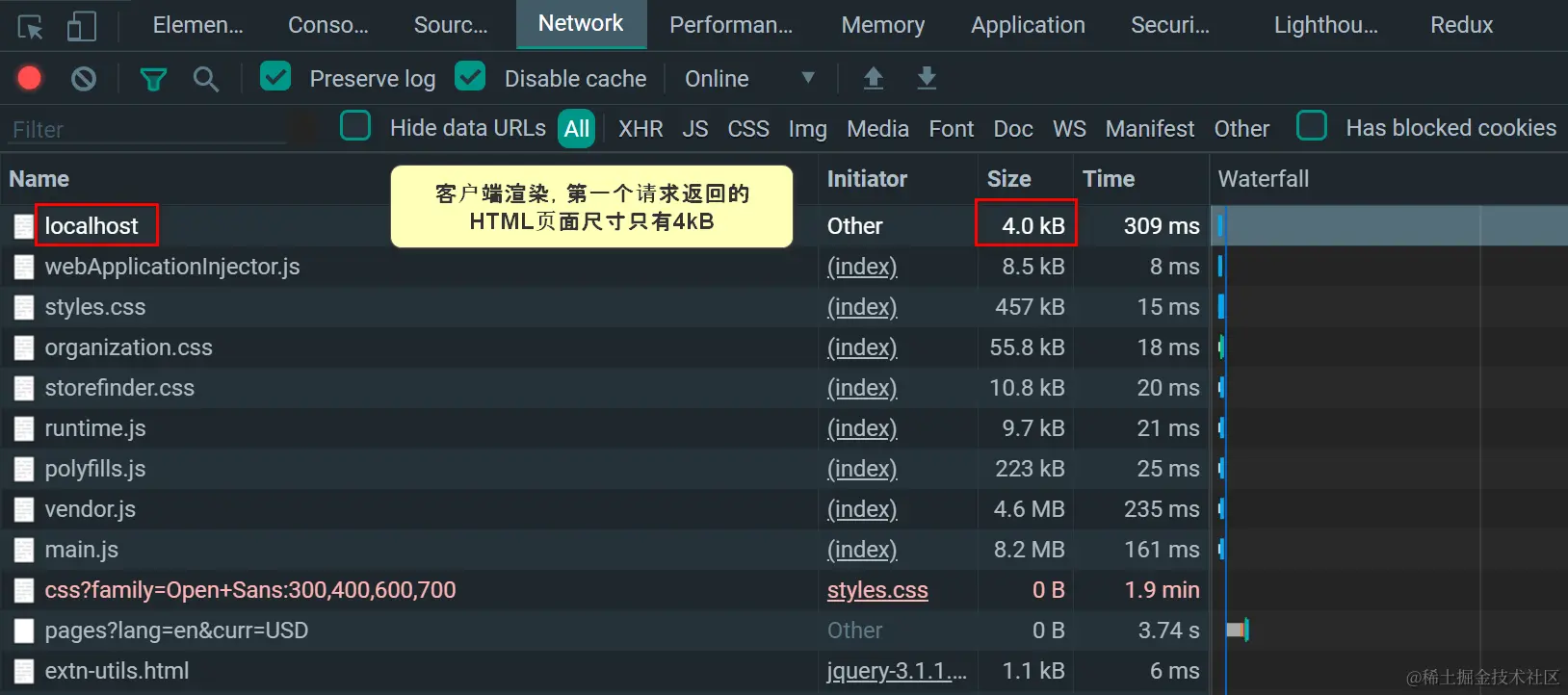1568x695 pixels.
Task: Open network search magnifier icon
Action: (x=205, y=79)
